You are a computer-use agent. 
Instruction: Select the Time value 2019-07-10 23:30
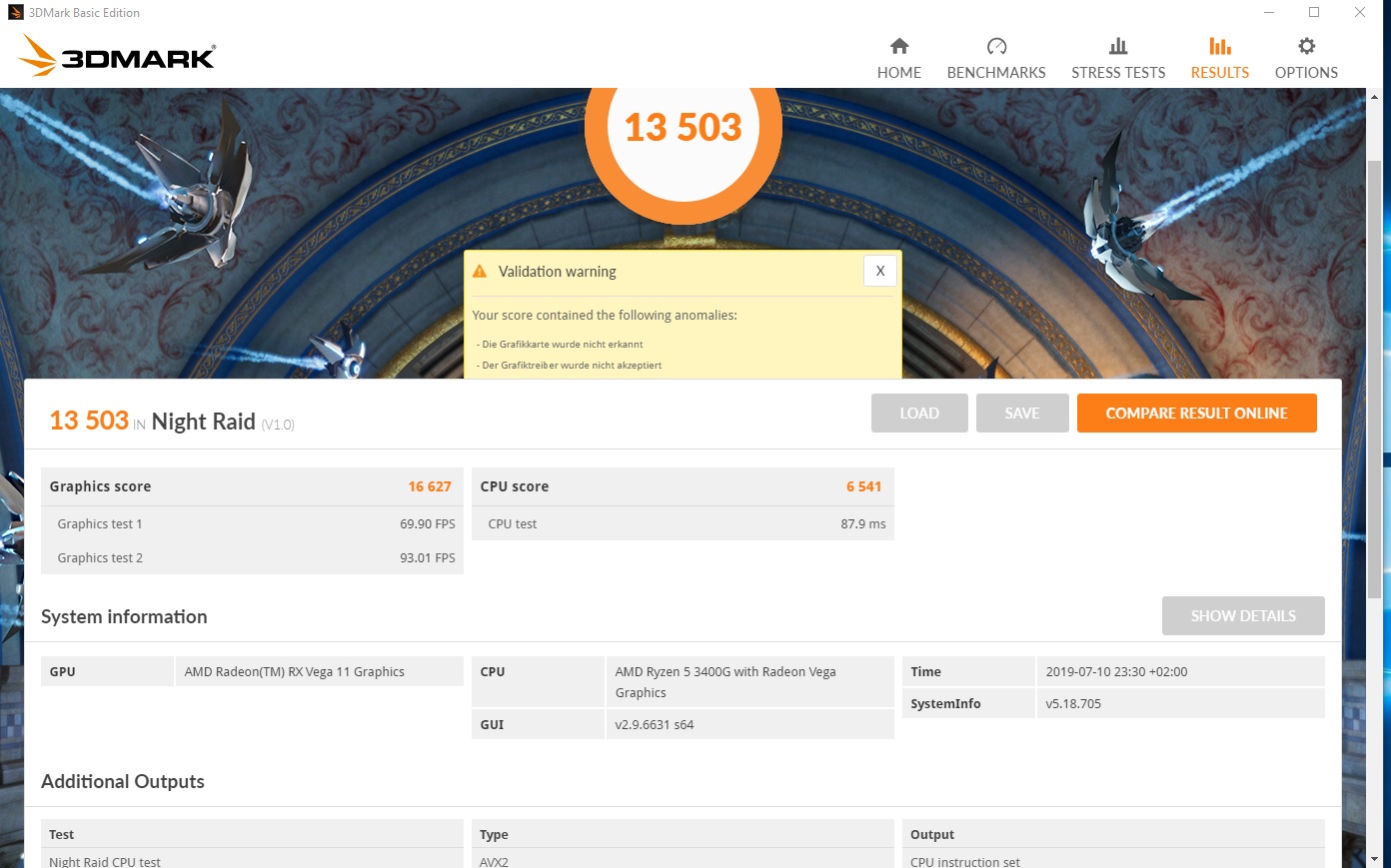[x=1116, y=671]
